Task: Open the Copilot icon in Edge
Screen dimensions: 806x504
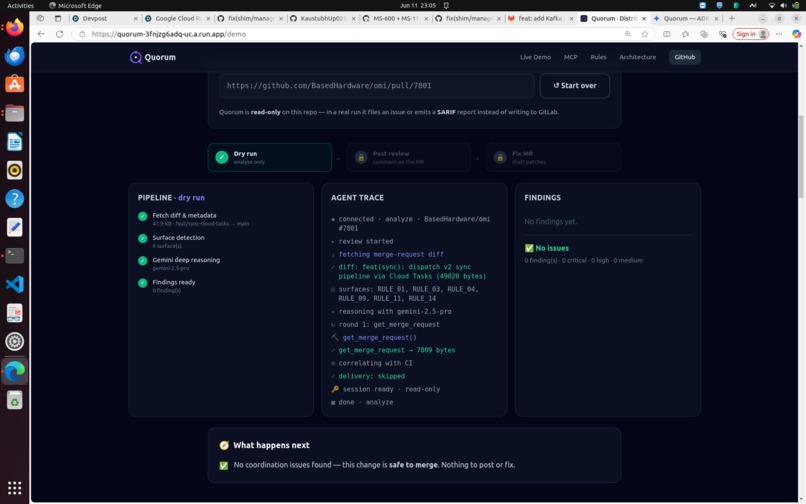Action: point(796,34)
